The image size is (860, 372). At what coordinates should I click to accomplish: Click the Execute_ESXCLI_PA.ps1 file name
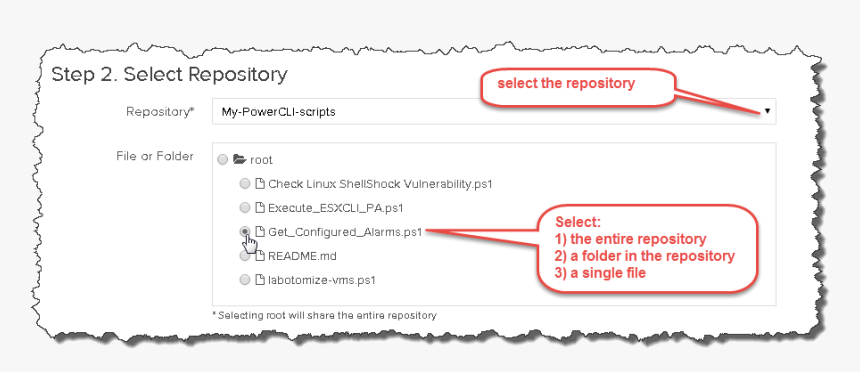pyautogui.click(x=336, y=208)
